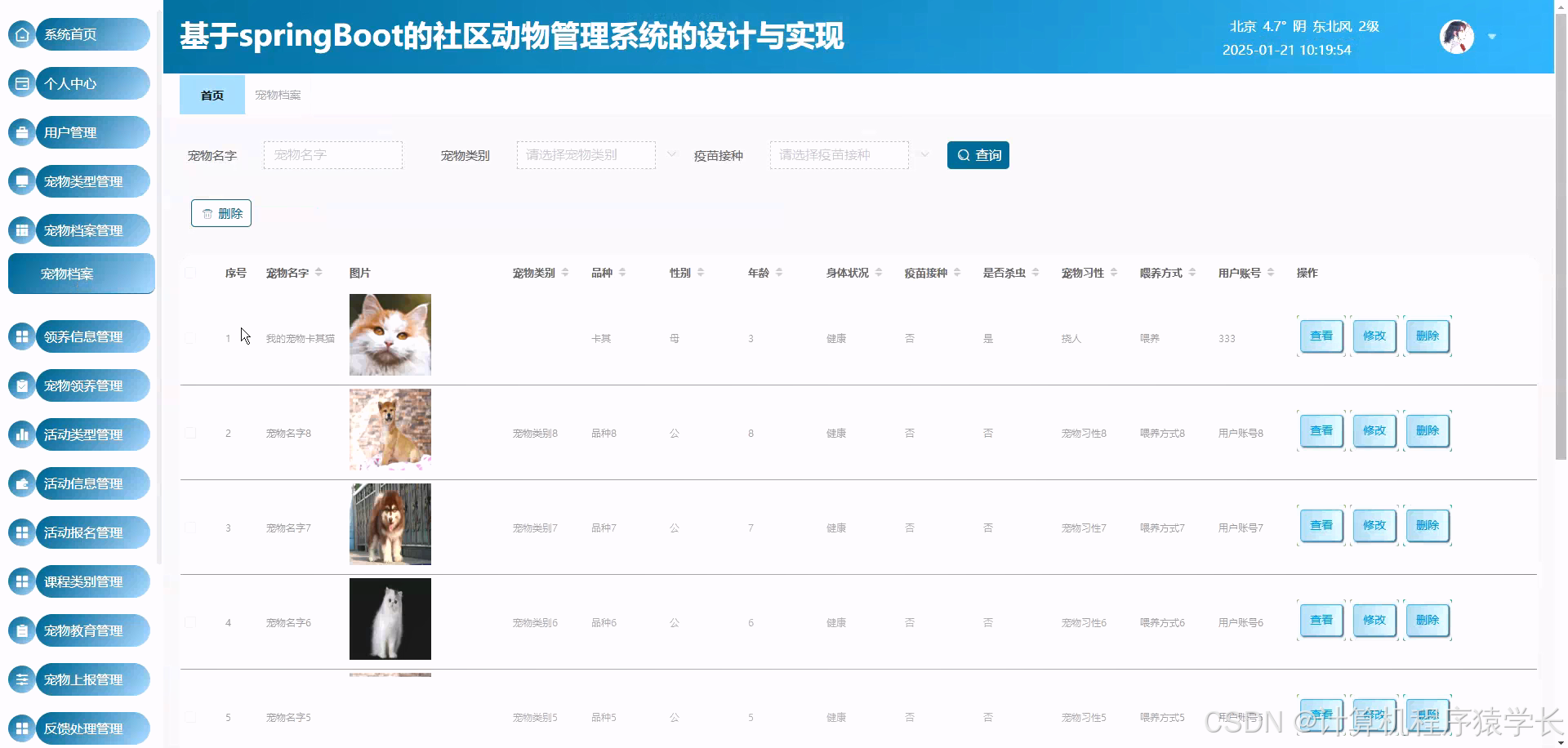Image resolution: width=1568 pixels, height=748 pixels.
Task: Switch to the 宠物档案 tab
Action: (x=278, y=95)
